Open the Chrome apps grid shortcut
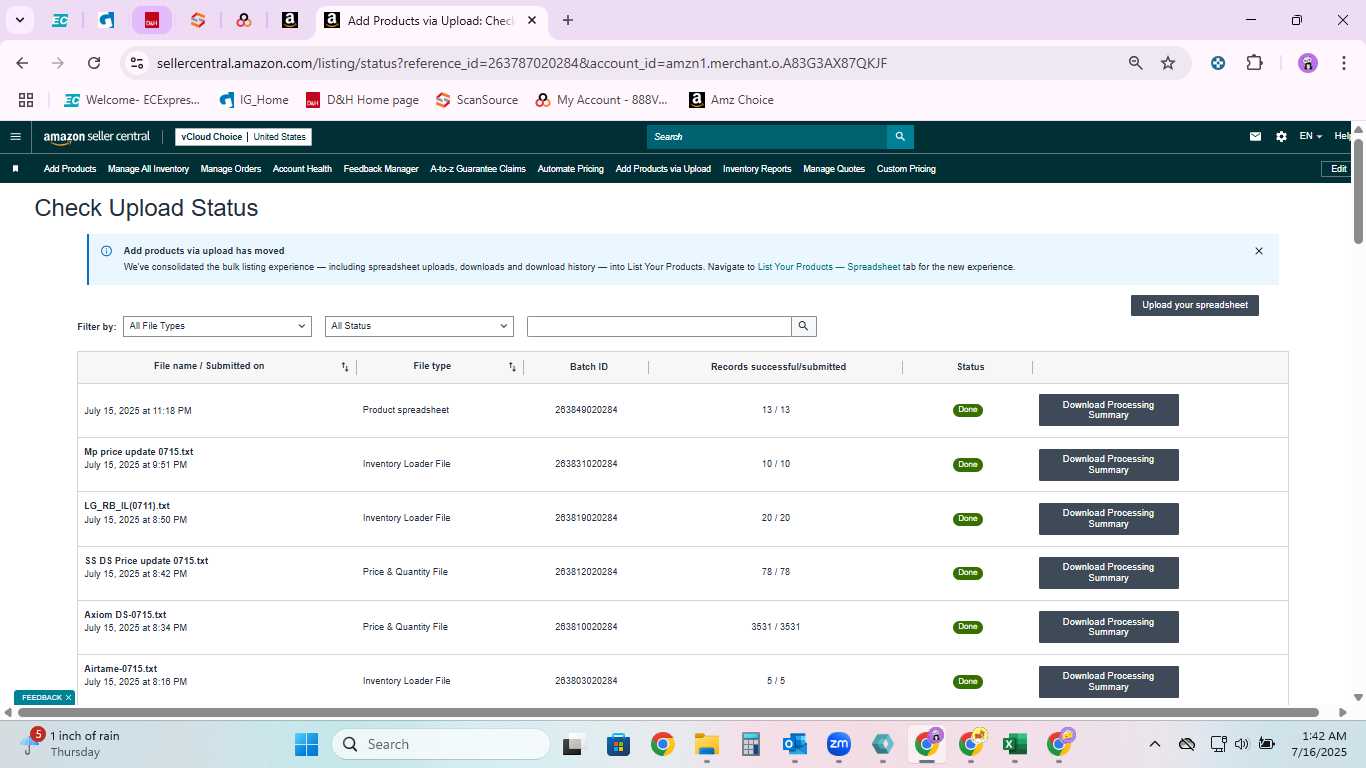The image size is (1366, 768). click(26, 100)
